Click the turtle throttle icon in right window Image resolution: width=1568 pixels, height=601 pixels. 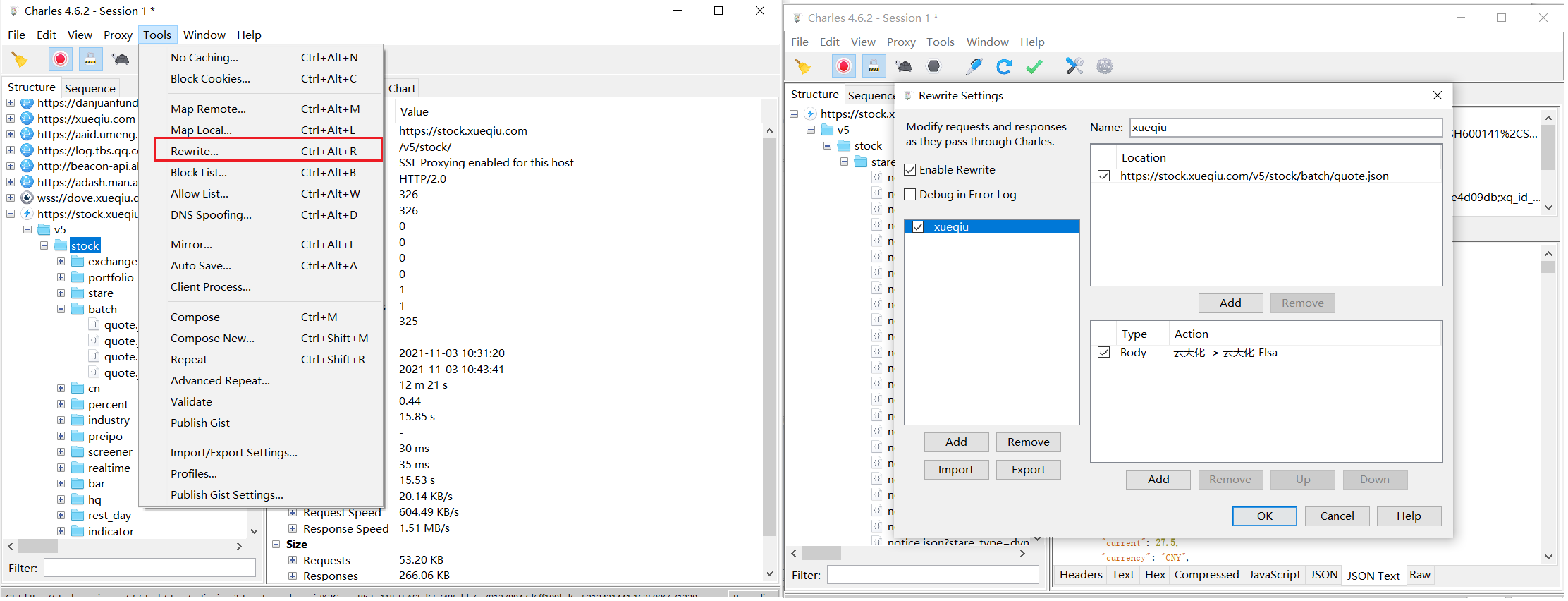[904, 66]
